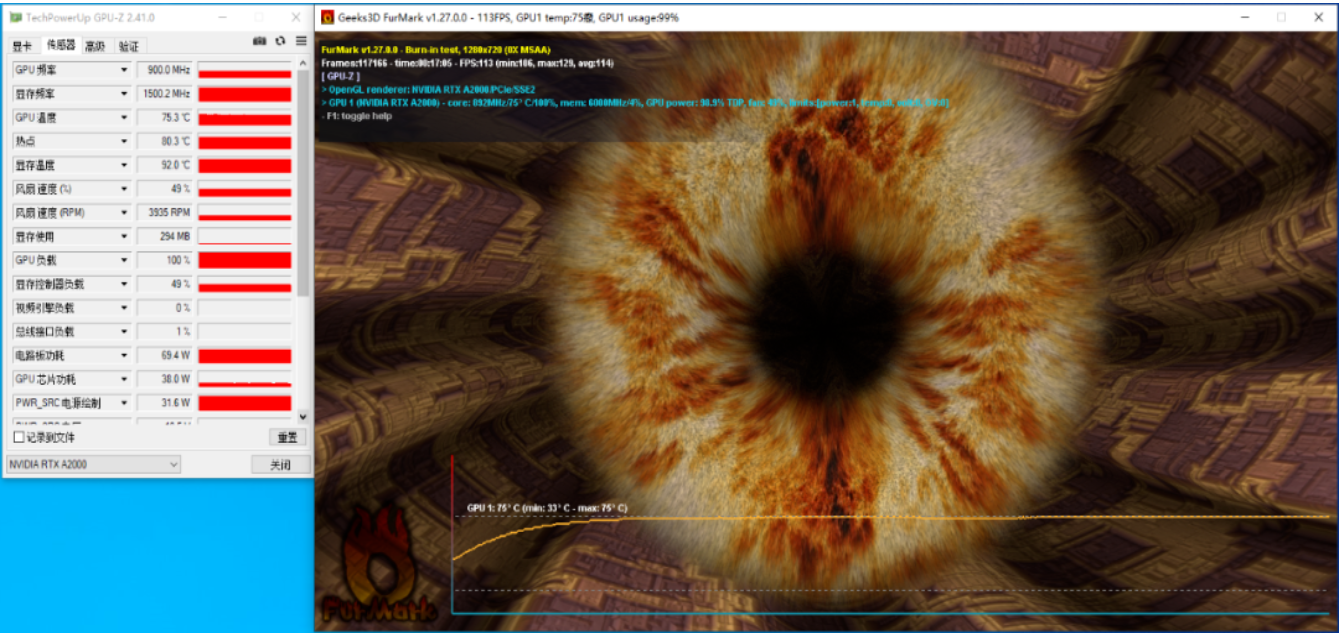Open the NVIDIA RTX A2000 GPU selector
Image resolution: width=1341 pixels, height=637 pixels.
93,464
